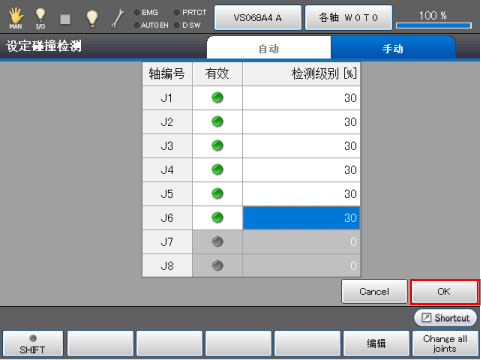
Task: Click the 100 % speed bar
Action: [x=434, y=20]
